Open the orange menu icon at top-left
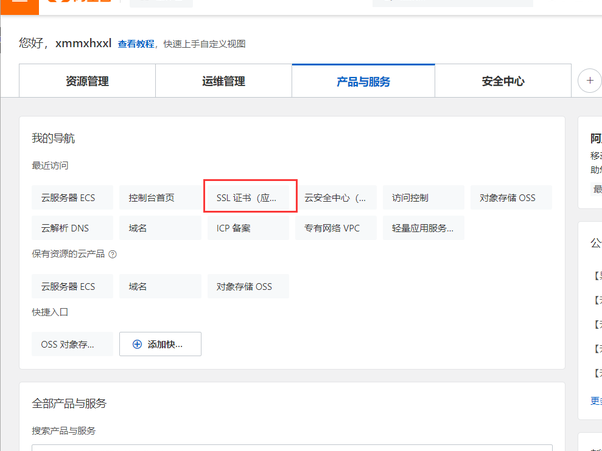This screenshot has width=602, height=451. tap(20, 7)
